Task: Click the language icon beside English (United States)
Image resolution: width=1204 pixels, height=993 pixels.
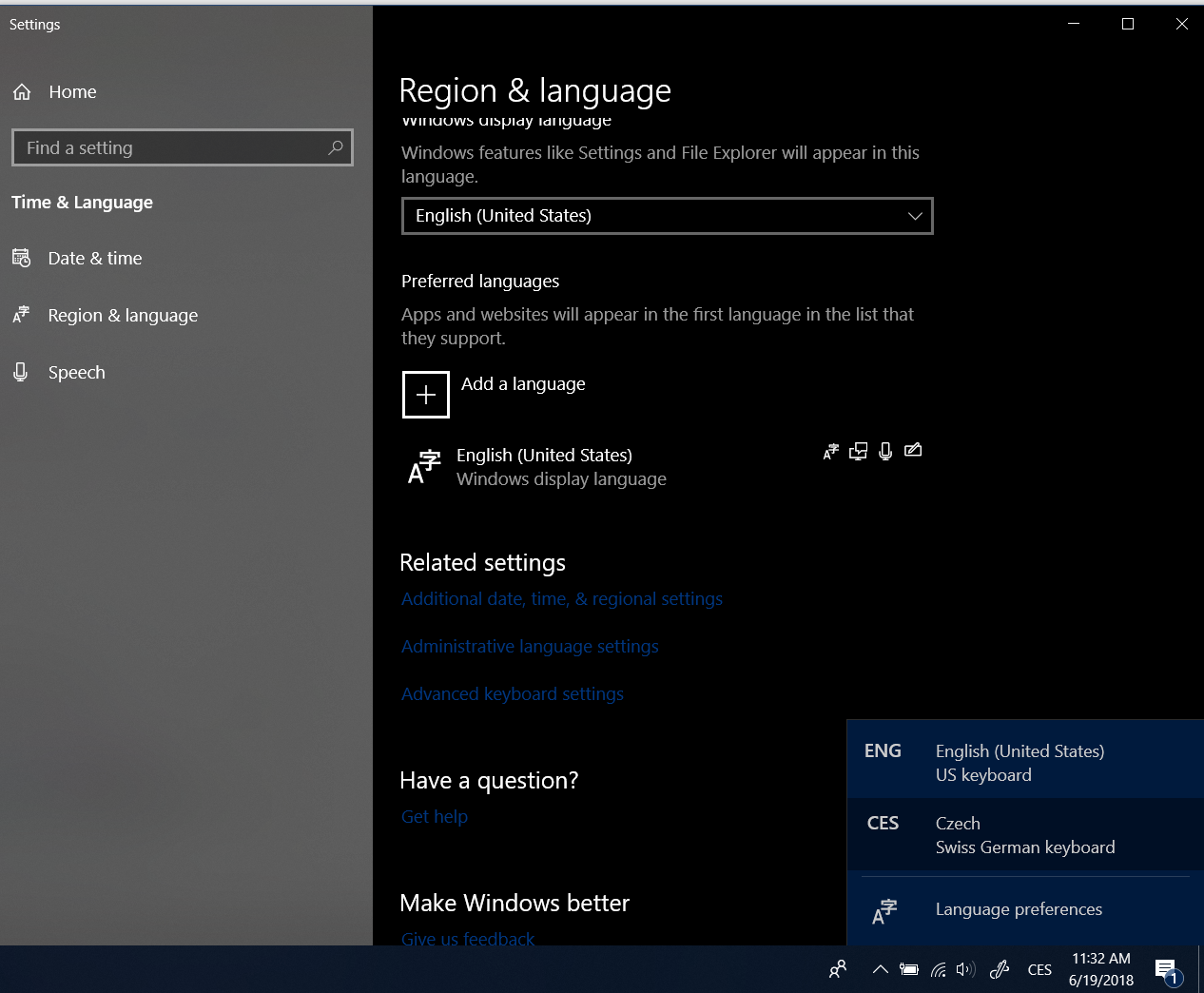Action: [x=424, y=467]
